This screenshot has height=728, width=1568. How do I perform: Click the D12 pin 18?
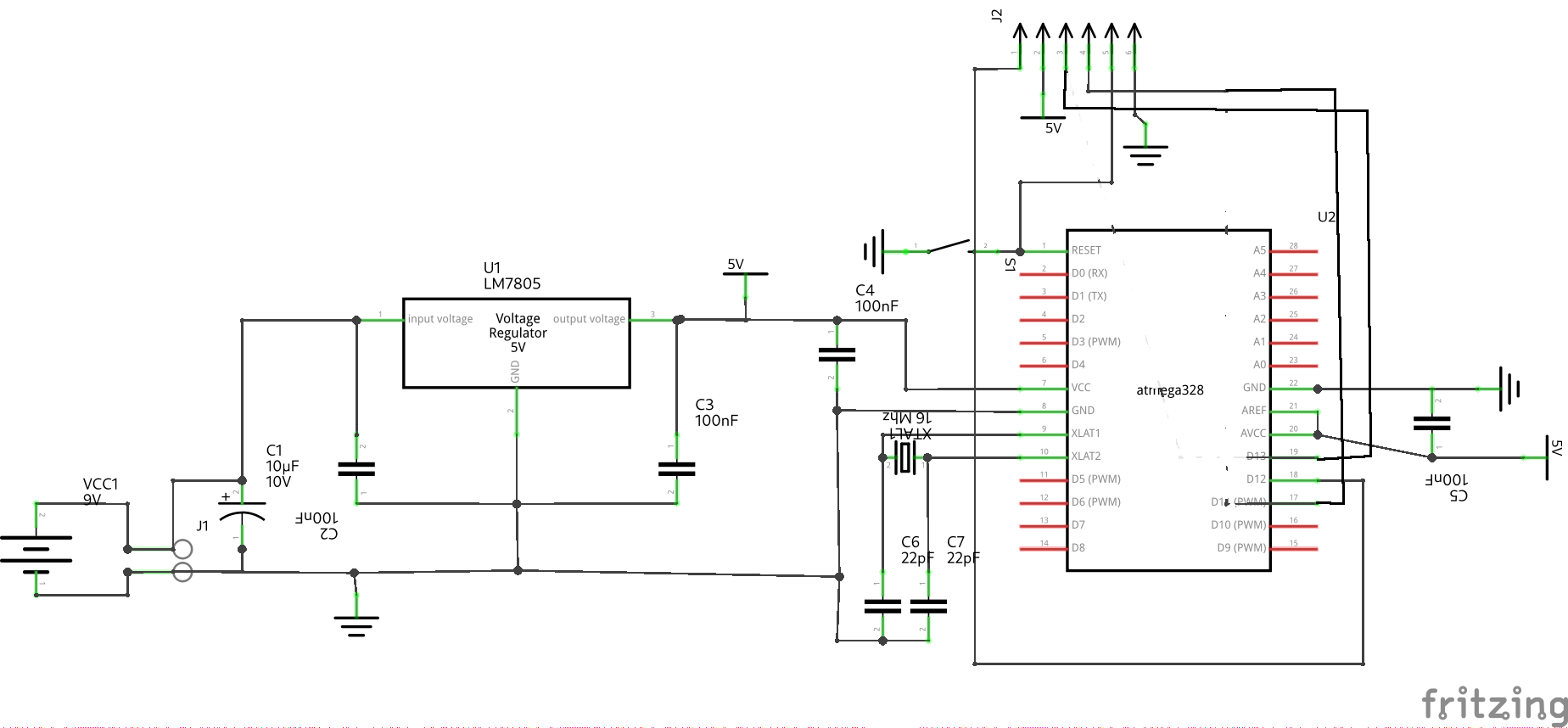coord(1293,480)
